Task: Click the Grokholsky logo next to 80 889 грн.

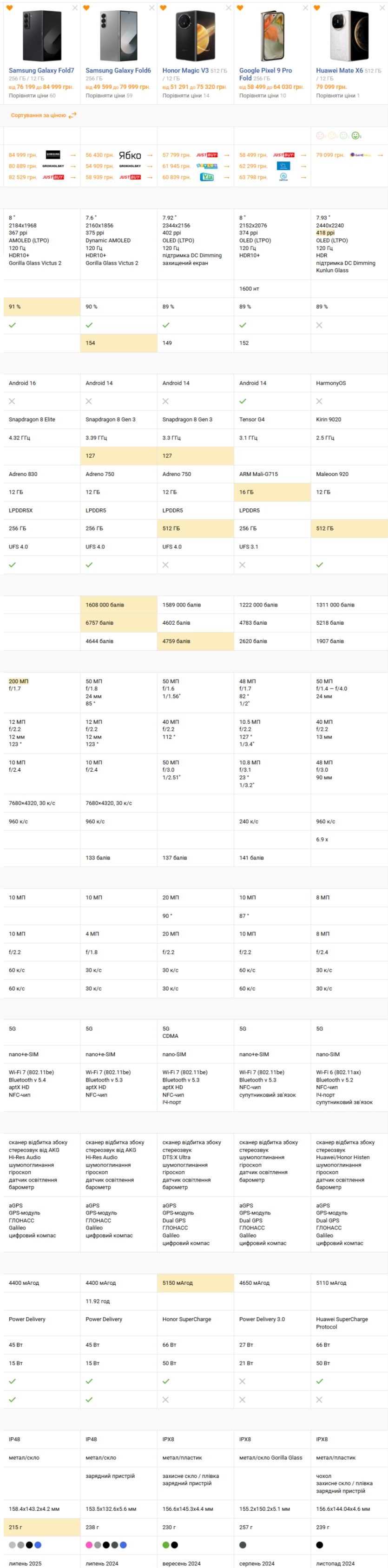Action: coord(53,166)
